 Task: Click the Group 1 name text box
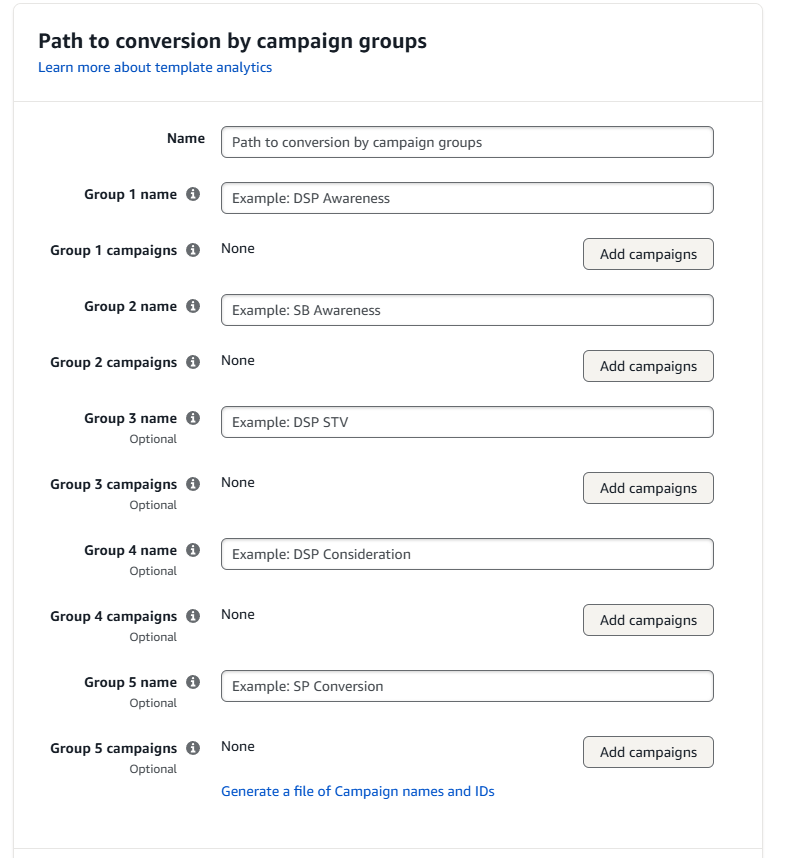click(467, 198)
